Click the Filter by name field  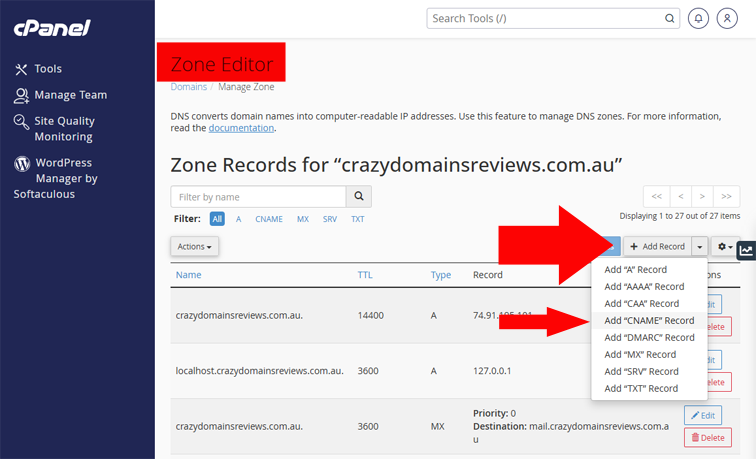coord(258,197)
